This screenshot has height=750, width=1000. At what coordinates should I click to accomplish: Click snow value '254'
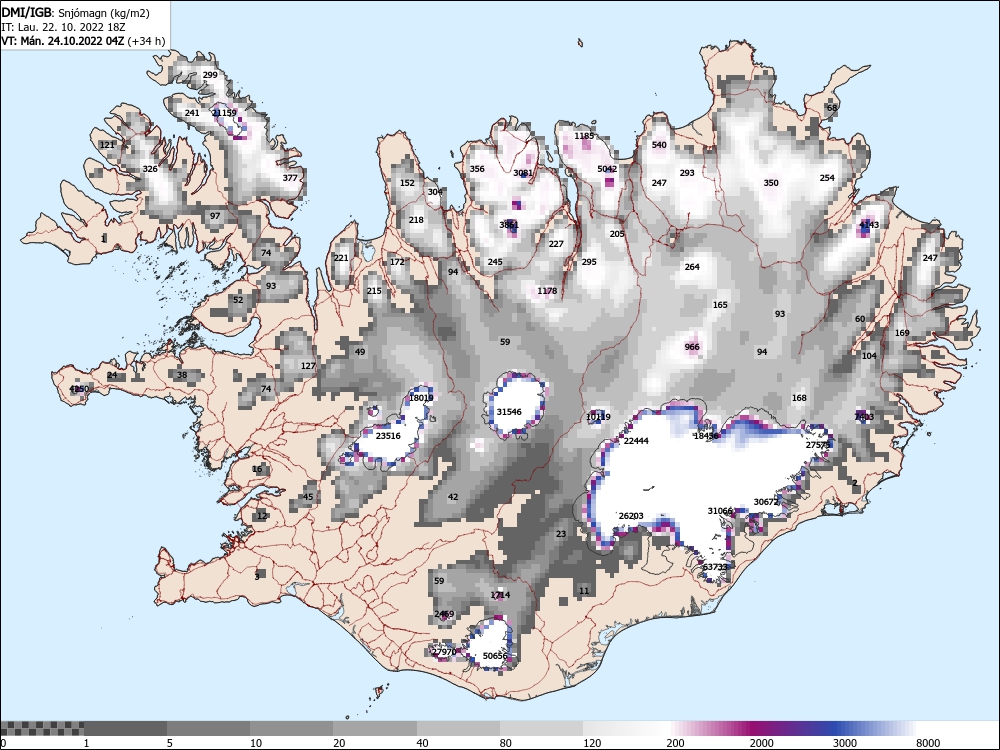tap(827, 178)
